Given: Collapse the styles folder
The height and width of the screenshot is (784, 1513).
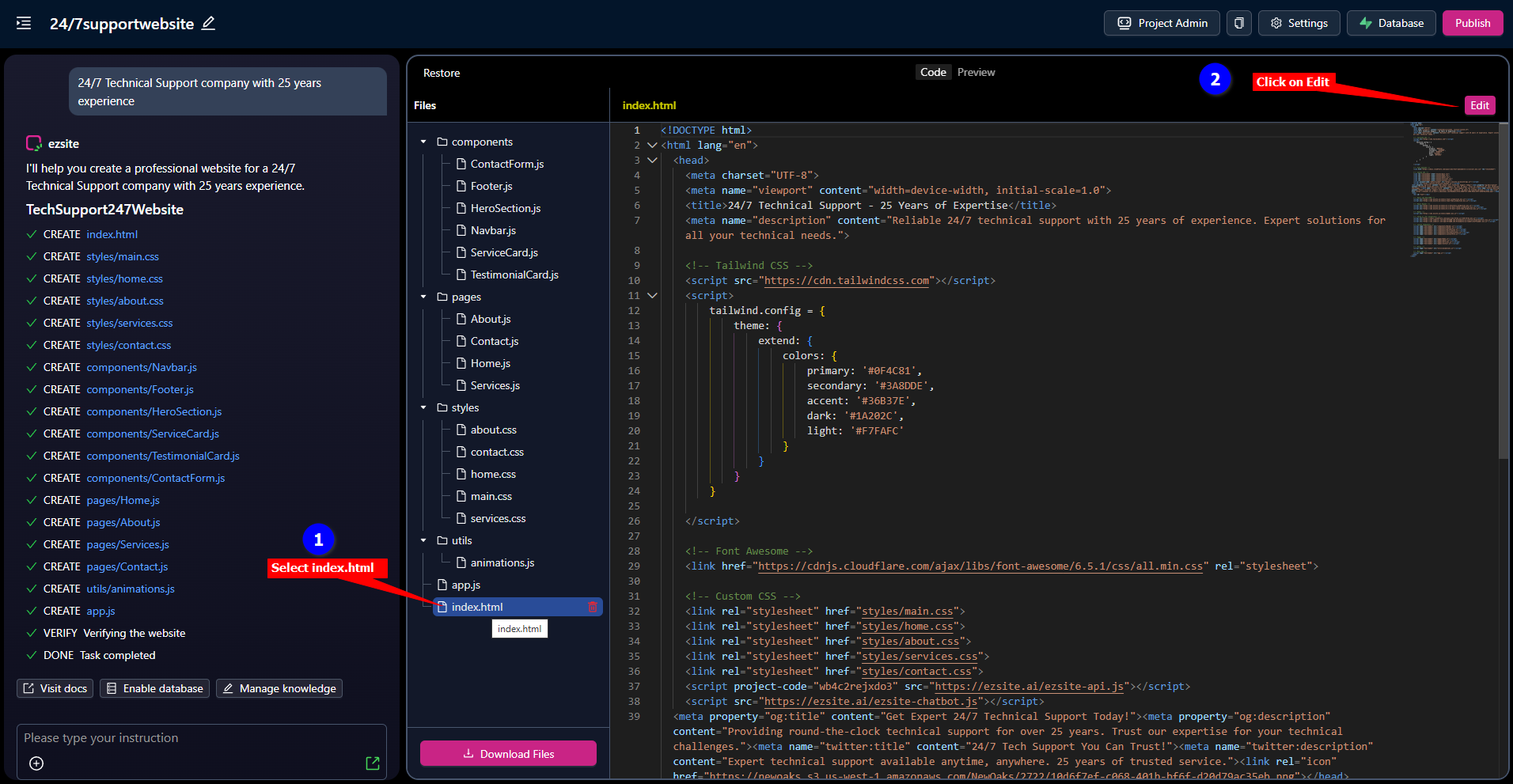Looking at the screenshot, I should 423,407.
